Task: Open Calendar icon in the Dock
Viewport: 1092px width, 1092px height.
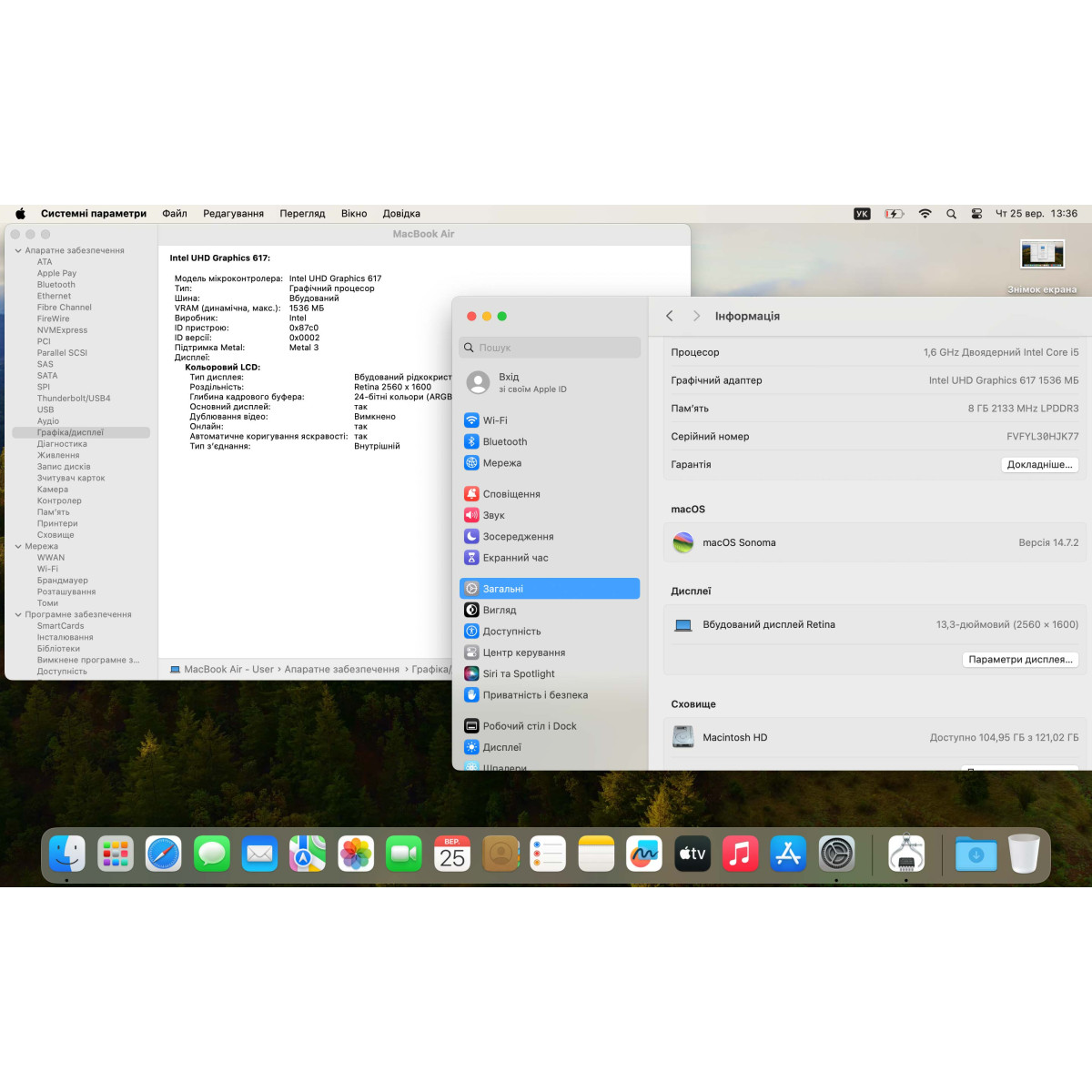Action: click(452, 854)
